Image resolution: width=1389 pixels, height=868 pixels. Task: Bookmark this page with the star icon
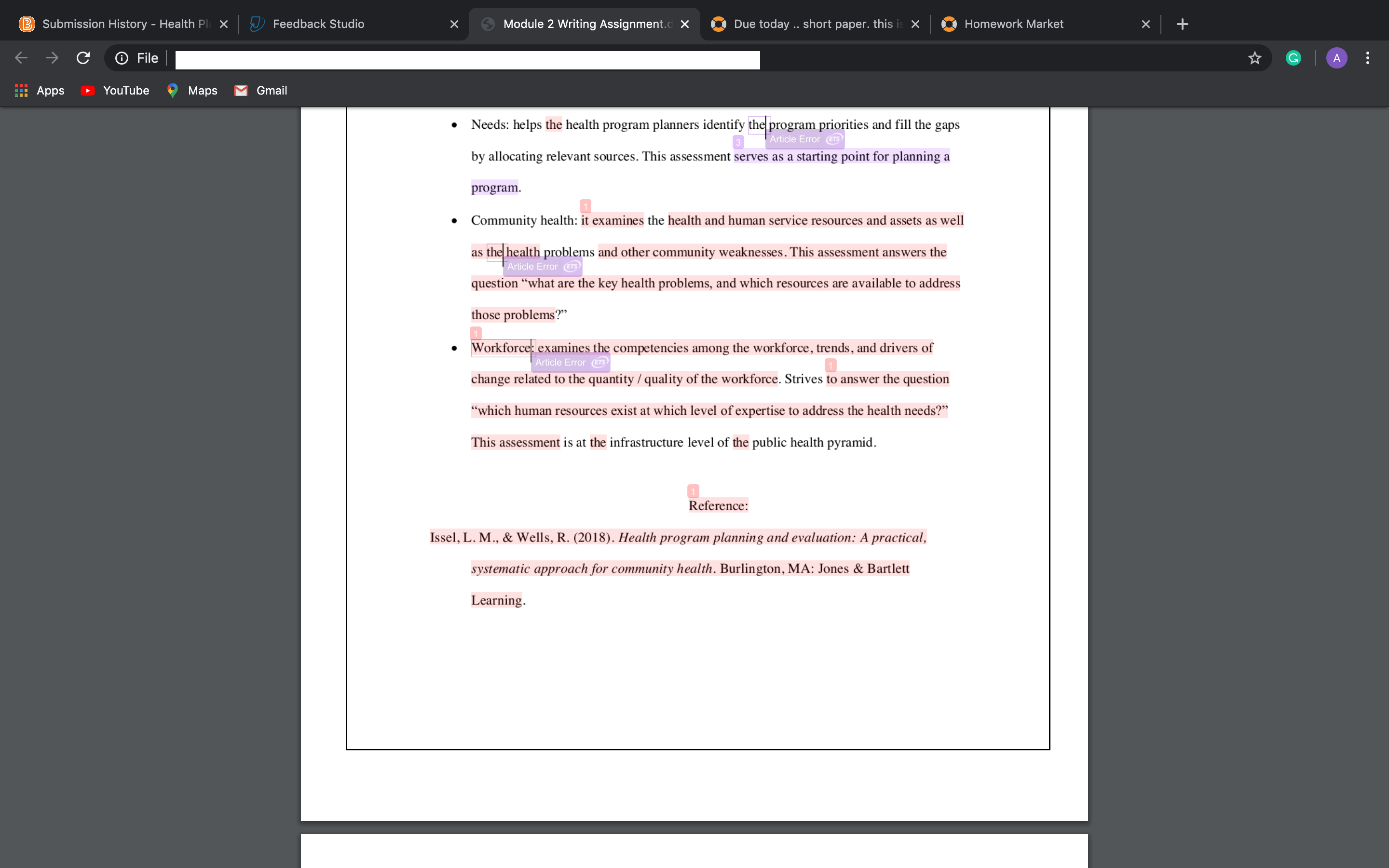1255,58
